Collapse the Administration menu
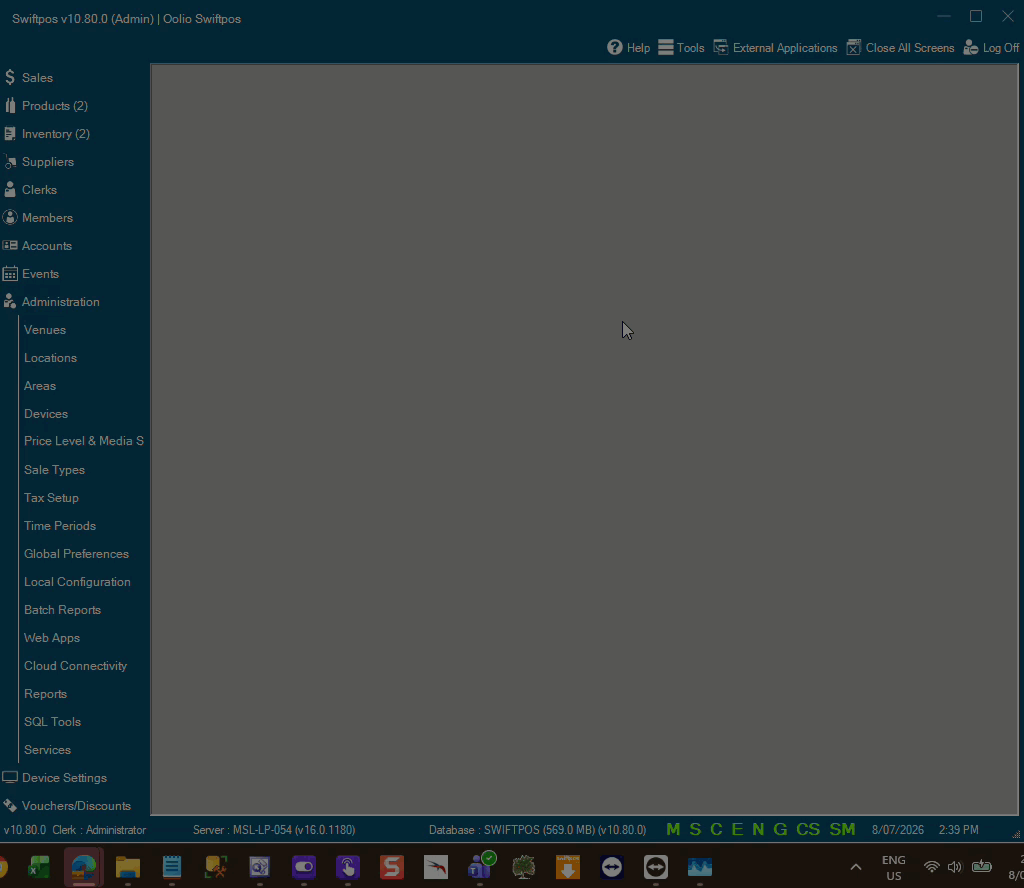This screenshot has width=1024, height=888. tap(61, 302)
